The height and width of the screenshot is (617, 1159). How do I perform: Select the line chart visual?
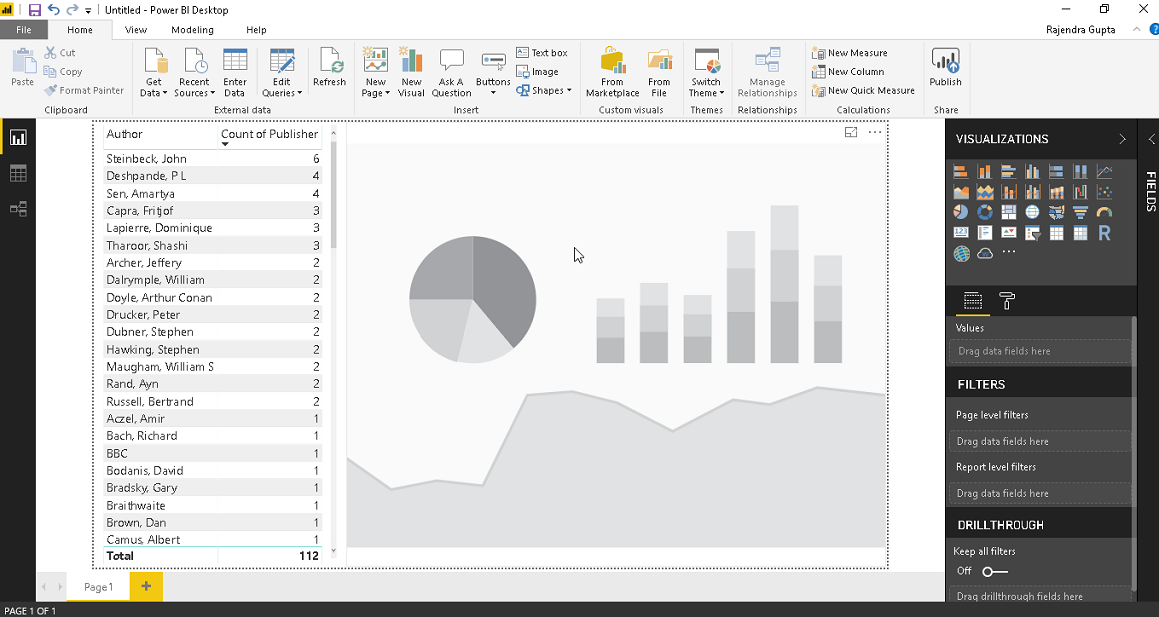1104,171
